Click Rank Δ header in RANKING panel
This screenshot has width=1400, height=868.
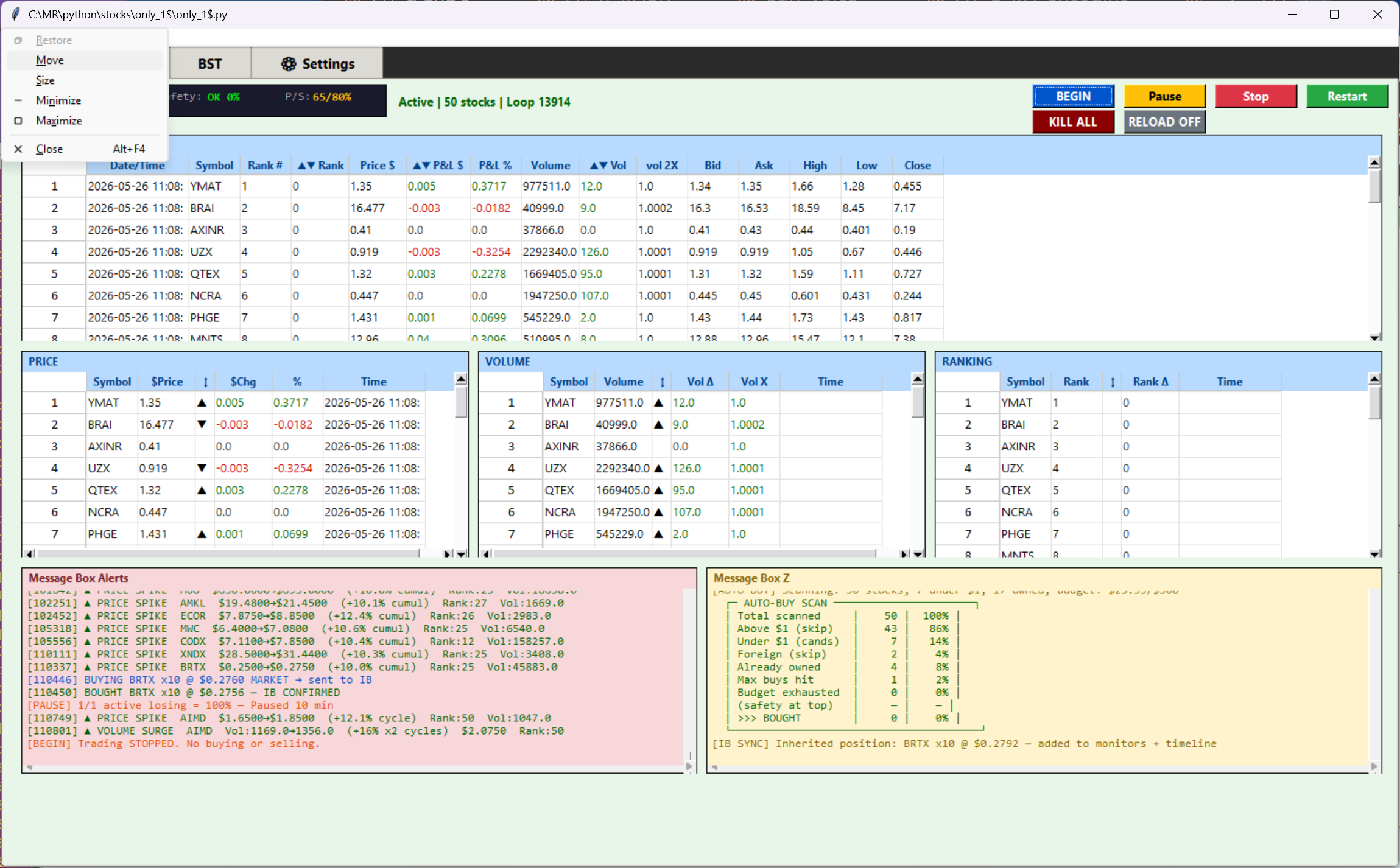[1150, 382]
